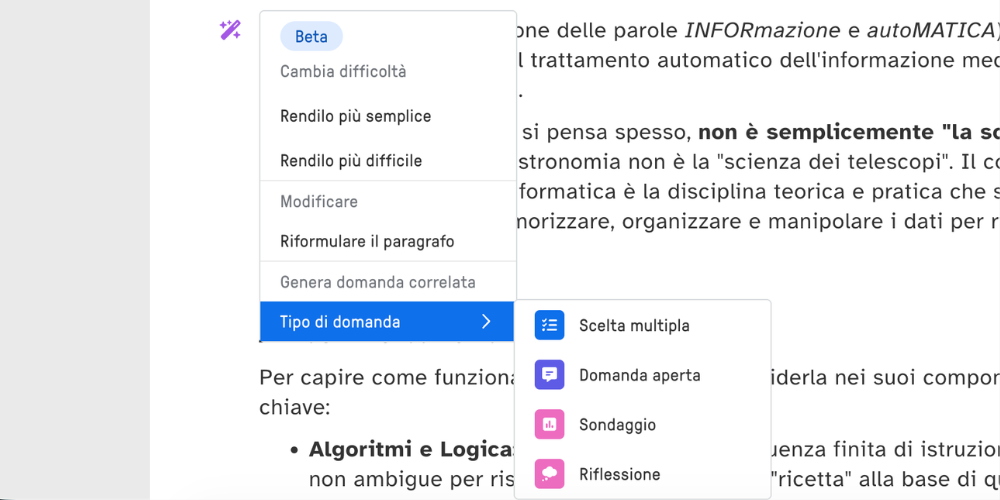Click the pink Riflessione thought cloud icon
The height and width of the screenshot is (500, 1000).
pos(549,474)
